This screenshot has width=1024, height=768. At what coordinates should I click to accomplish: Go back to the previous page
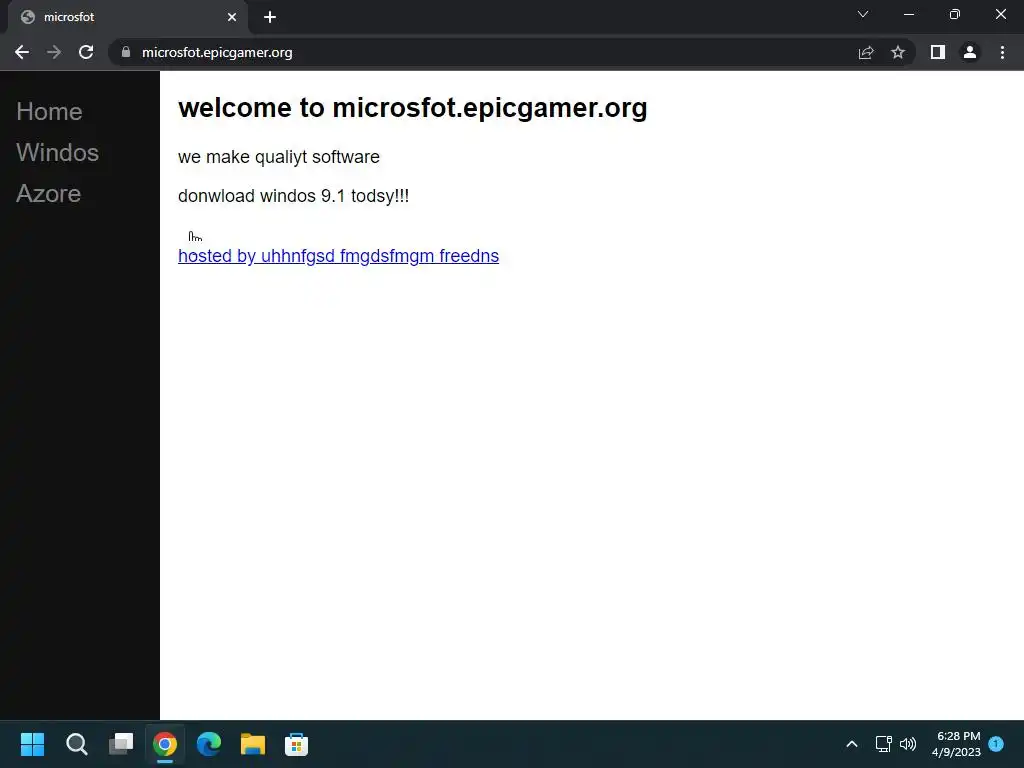22,52
